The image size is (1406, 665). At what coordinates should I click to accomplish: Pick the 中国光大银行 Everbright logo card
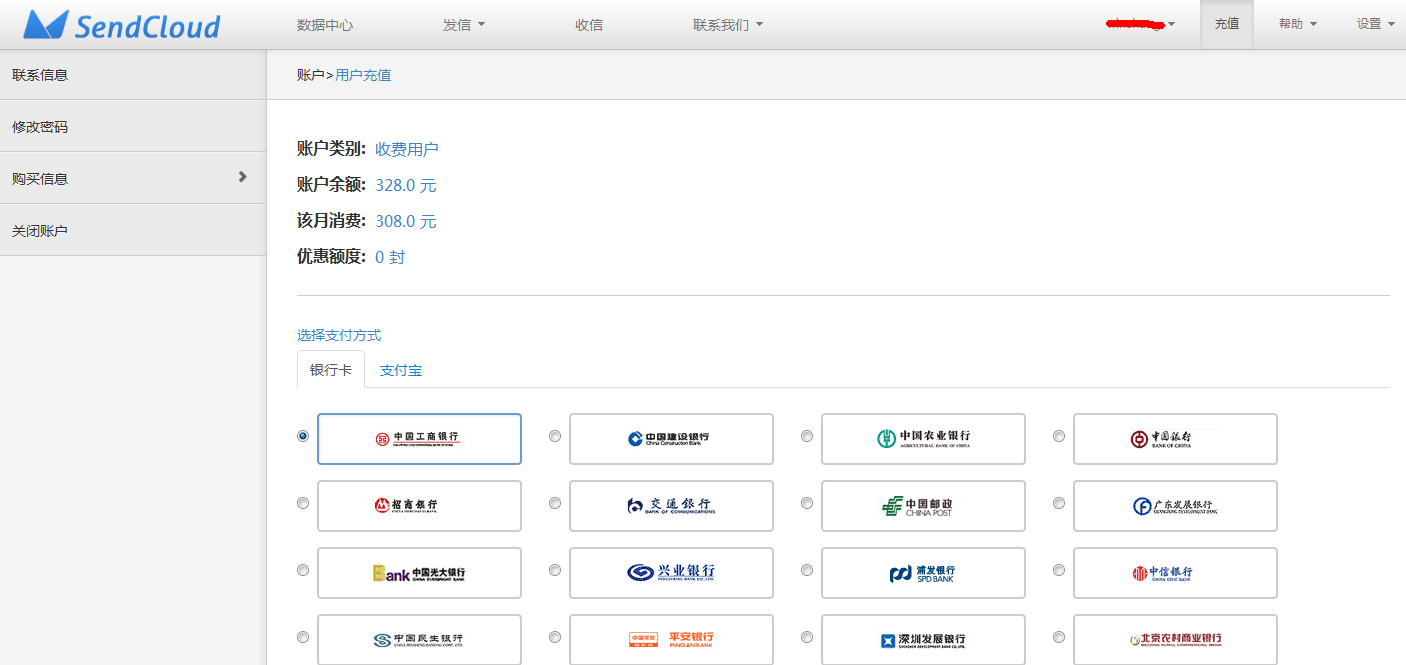tap(419, 573)
